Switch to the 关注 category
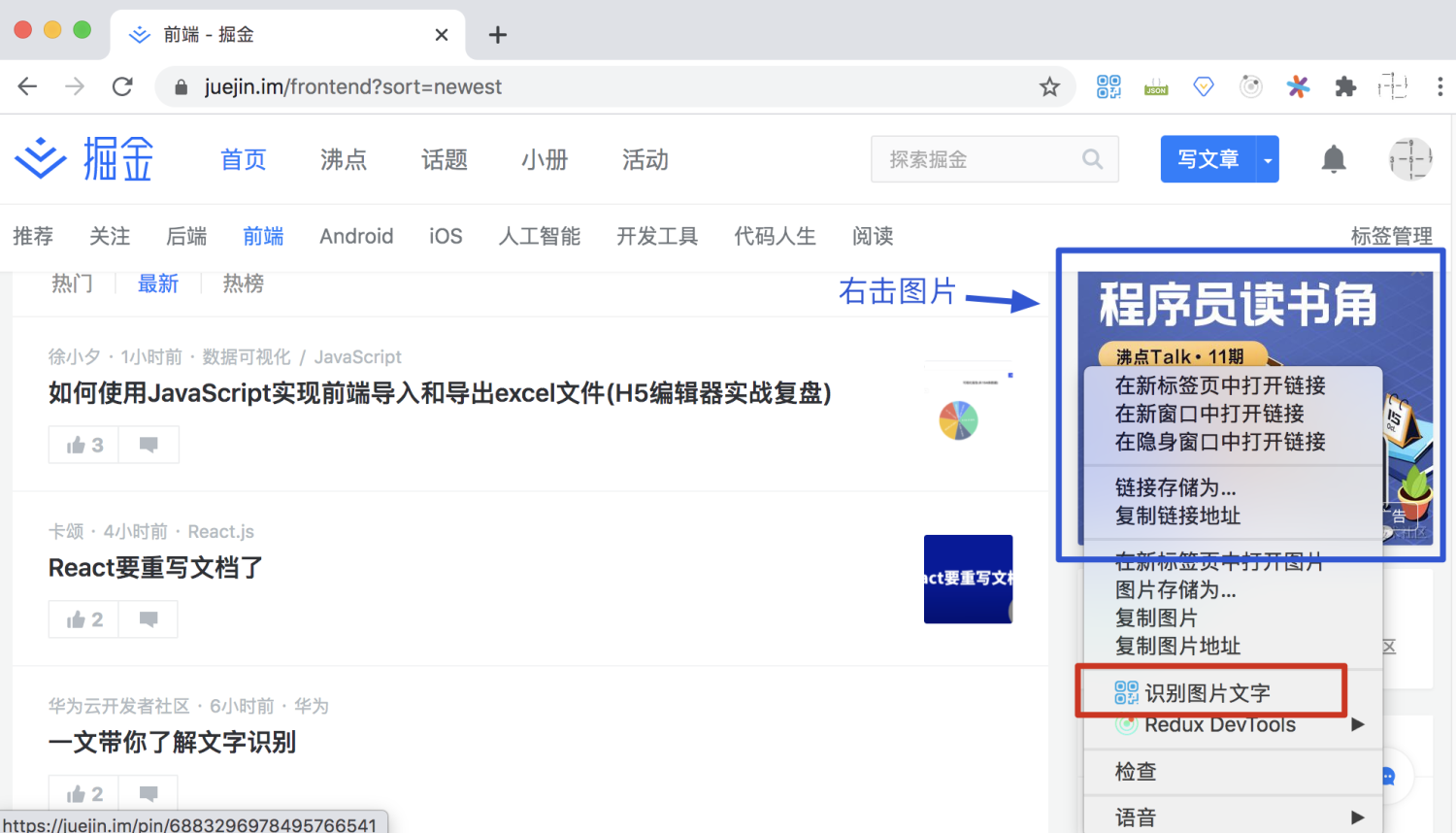This screenshot has height=833, width=1456. 110,236
